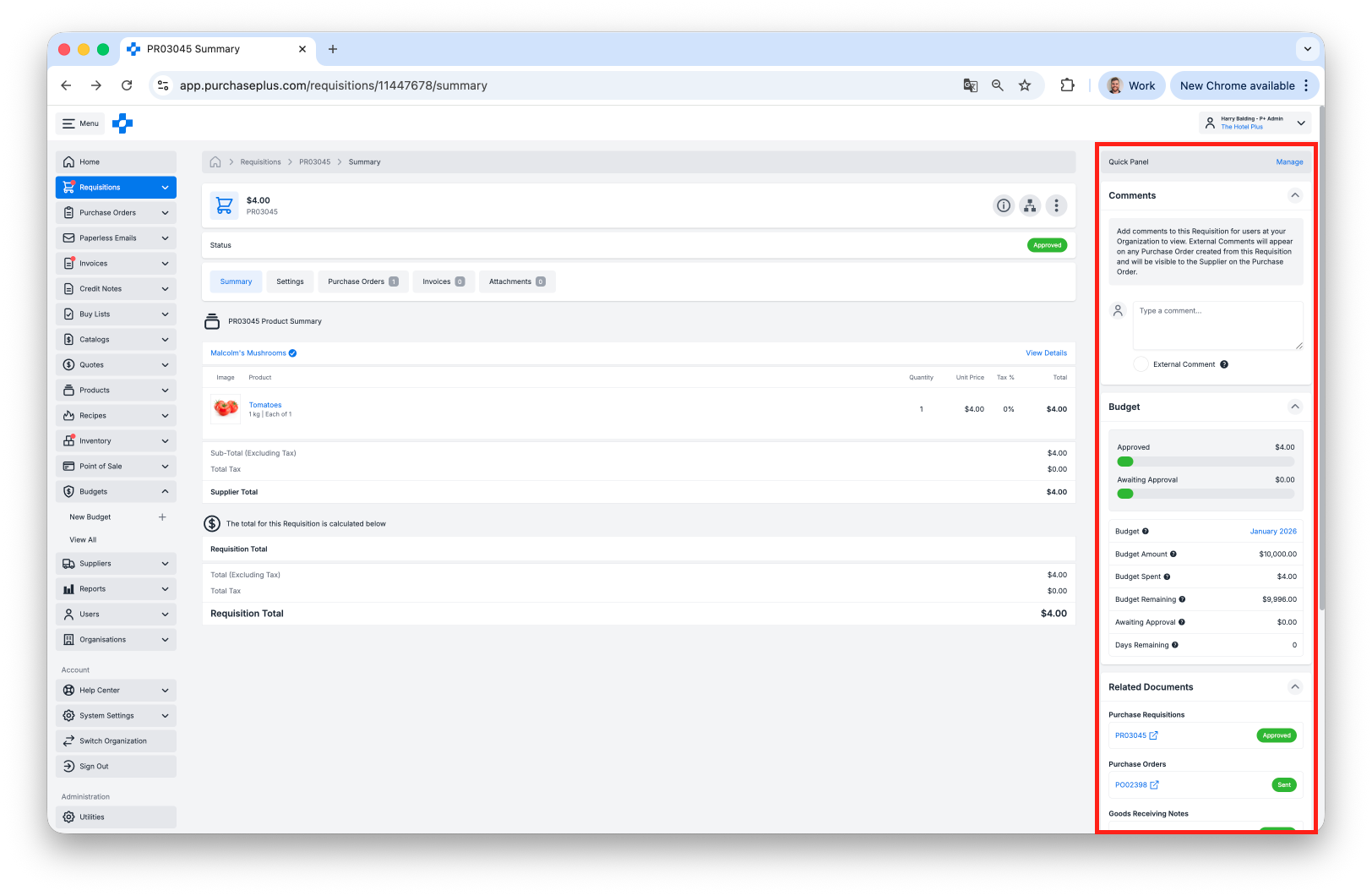
Task: Open the January 2026 budget link
Action: click(x=1273, y=532)
